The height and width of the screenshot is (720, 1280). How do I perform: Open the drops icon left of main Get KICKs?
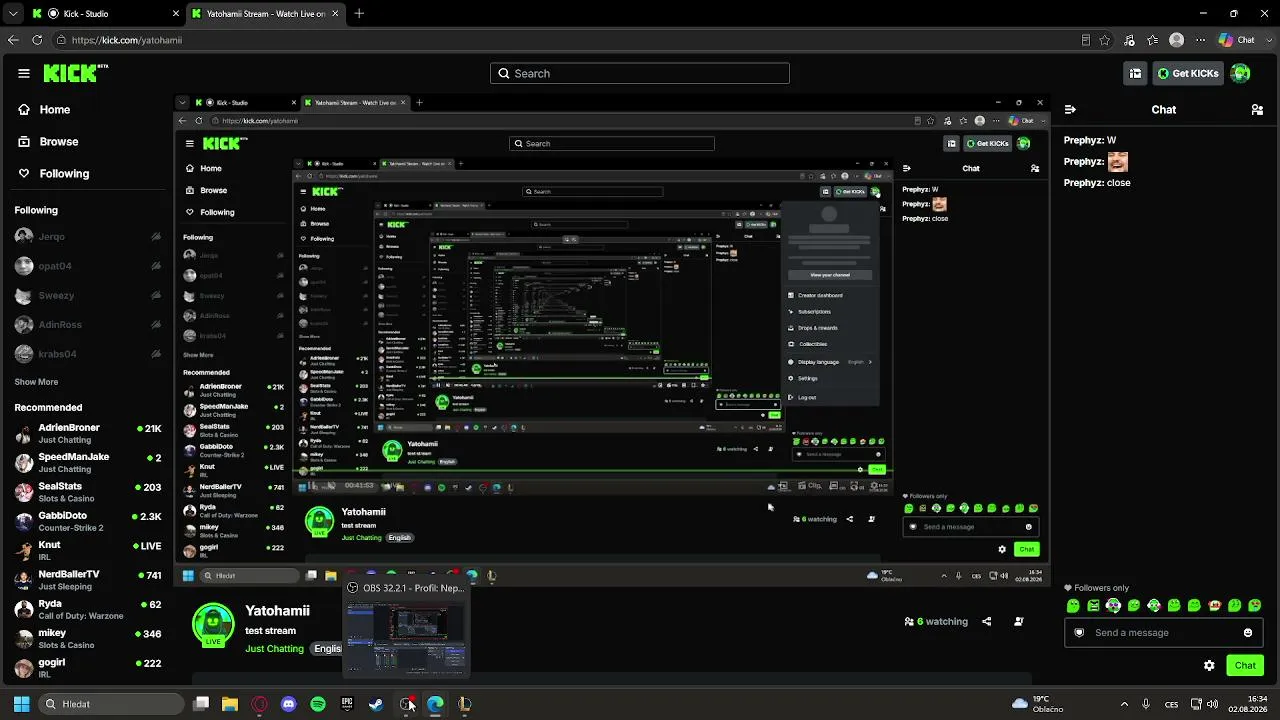(1135, 73)
